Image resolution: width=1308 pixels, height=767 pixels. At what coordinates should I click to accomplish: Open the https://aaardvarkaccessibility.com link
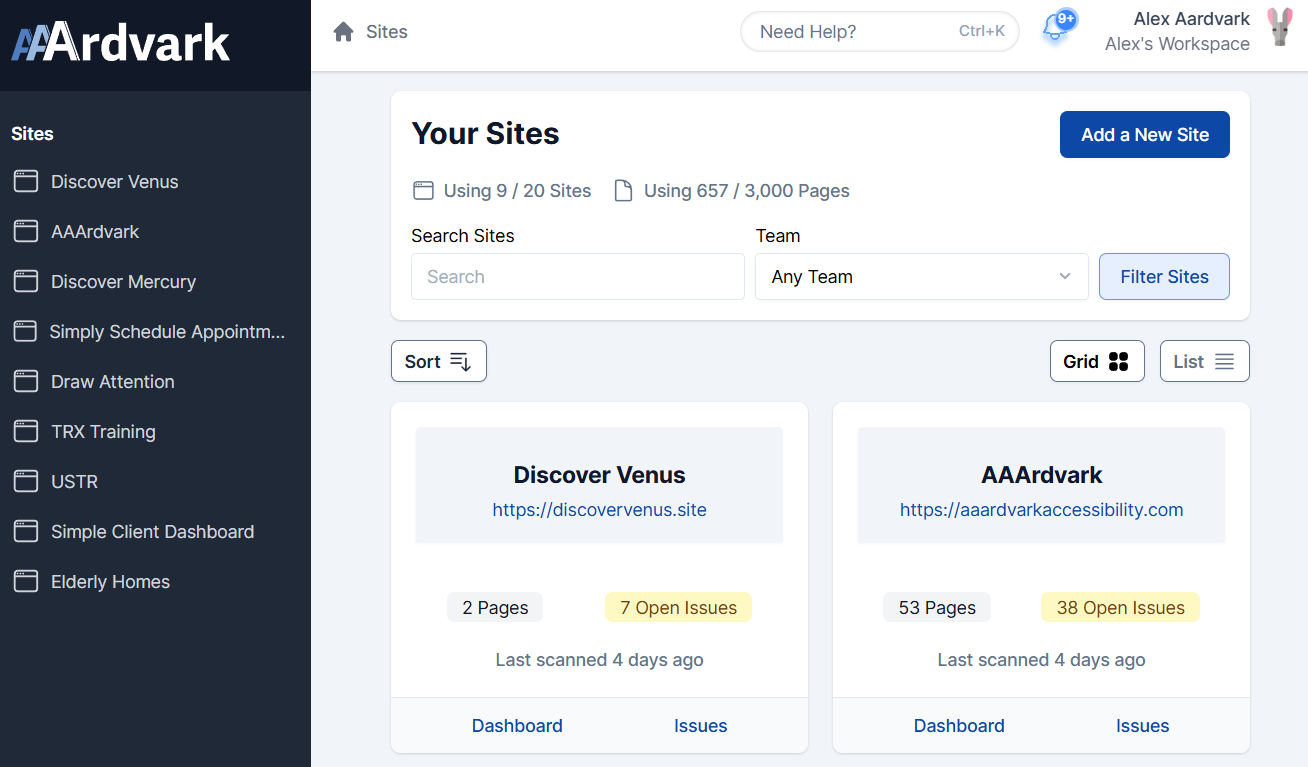pyautogui.click(x=1041, y=510)
